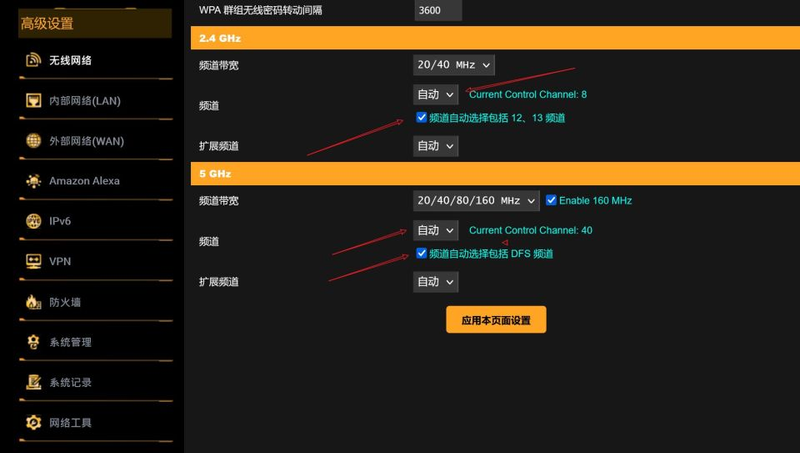The image size is (800, 453).
Task: Click the WAN globe icon in sidebar
Action: (33, 140)
